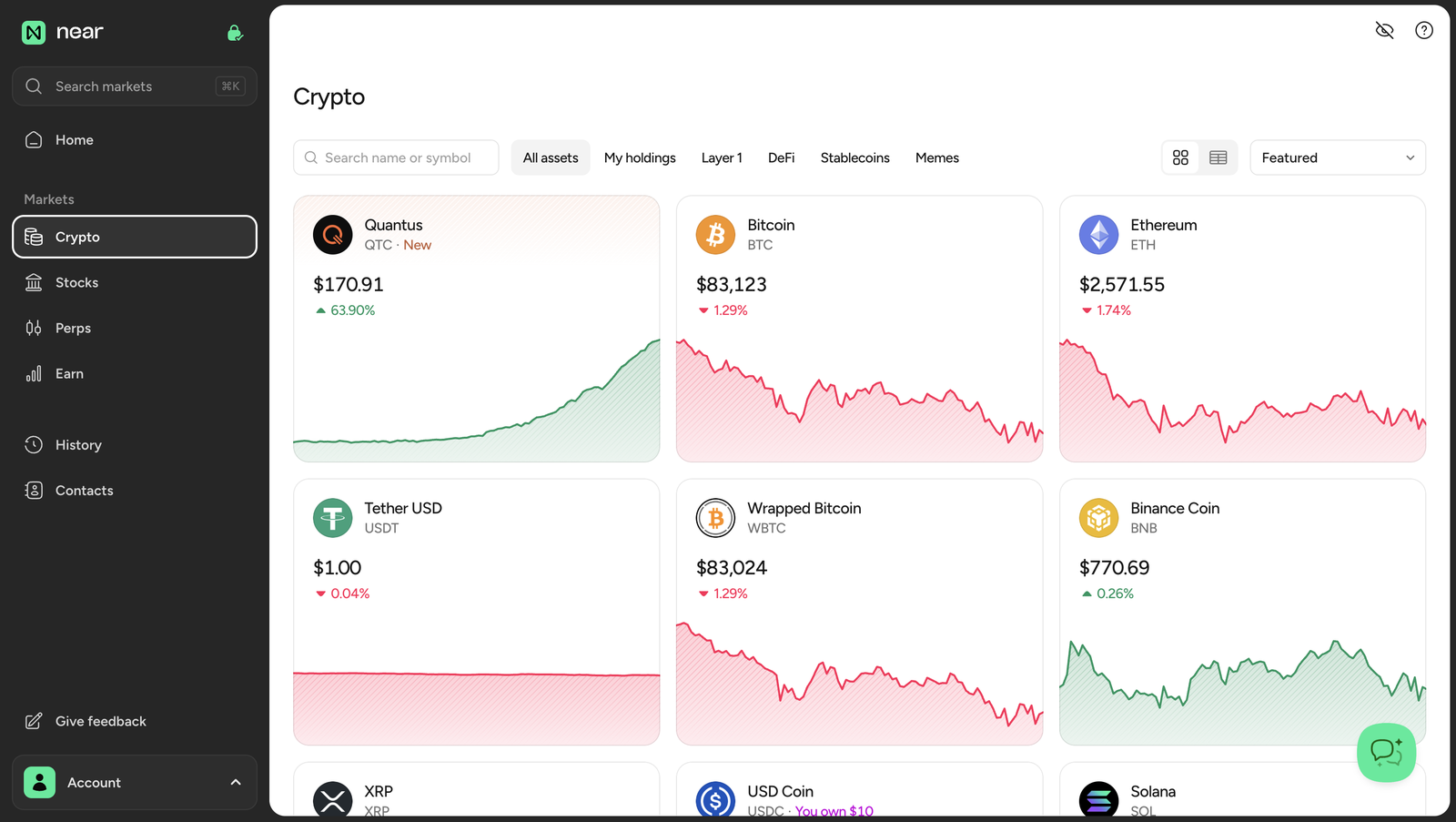This screenshot has width=1456, height=822.
Task: Filter by Stablecoins tab
Action: (x=854, y=157)
